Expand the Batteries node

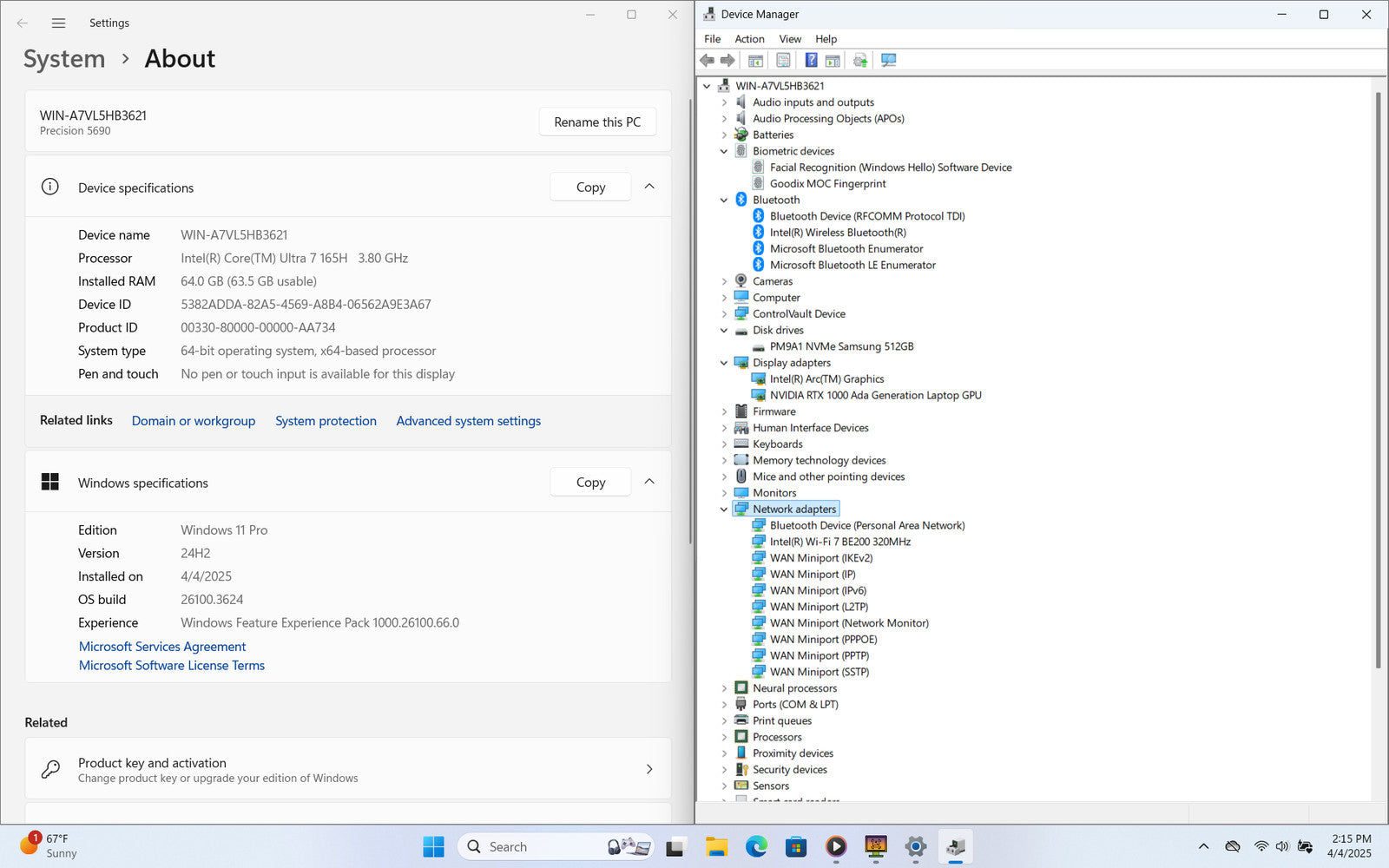coord(724,135)
